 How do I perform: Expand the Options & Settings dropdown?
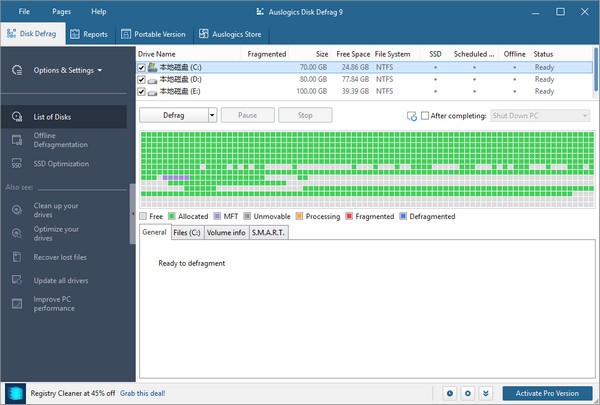point(100,70)
